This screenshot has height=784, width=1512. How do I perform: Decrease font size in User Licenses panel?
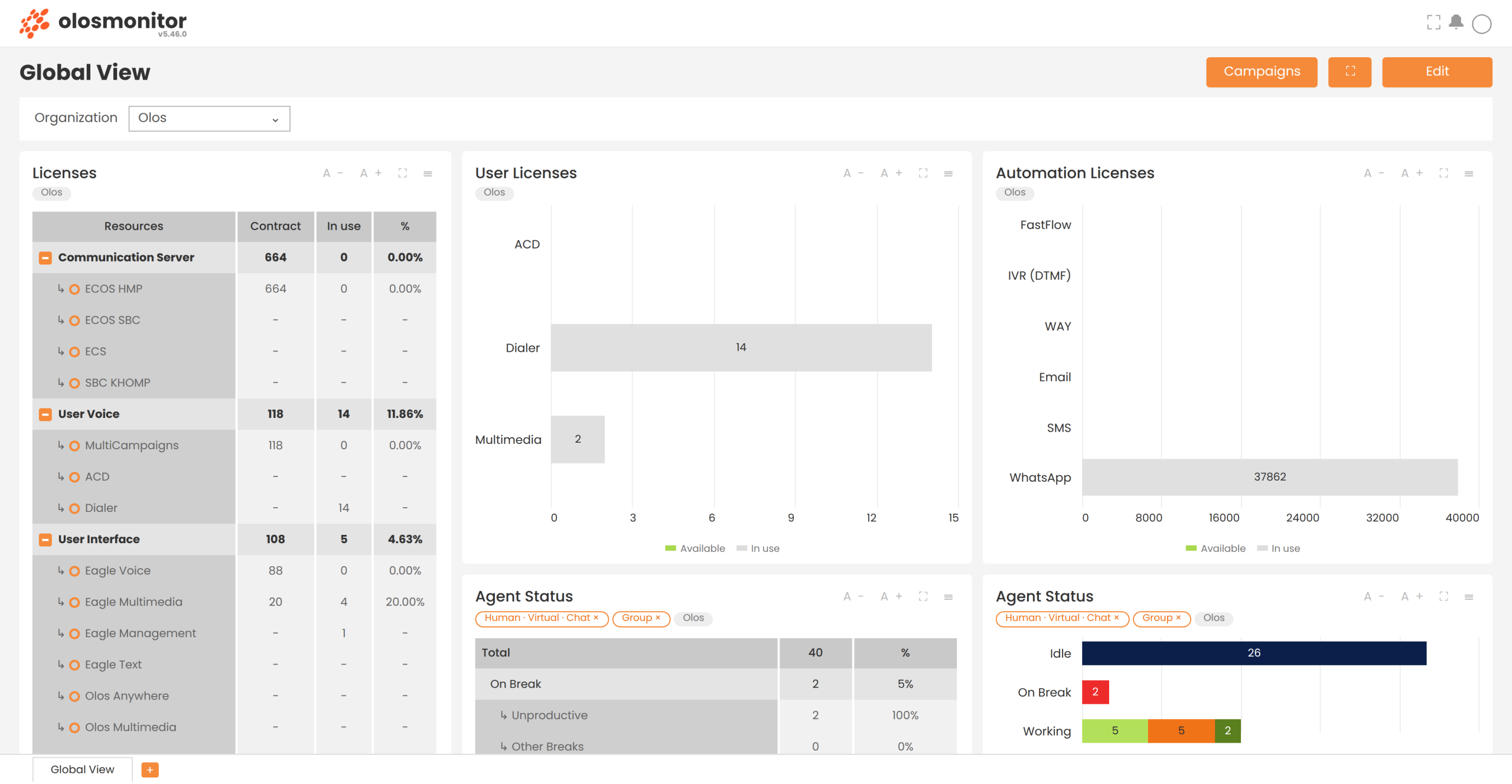tap(853, 174)
